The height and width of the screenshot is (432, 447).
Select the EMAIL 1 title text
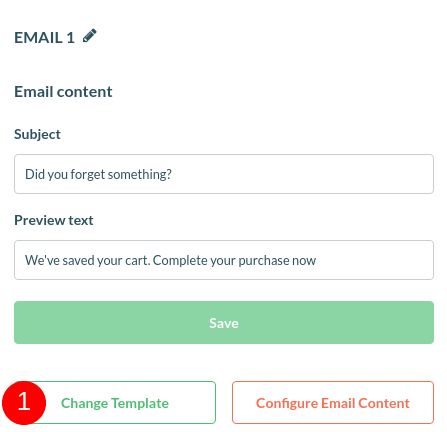[44, 37]
